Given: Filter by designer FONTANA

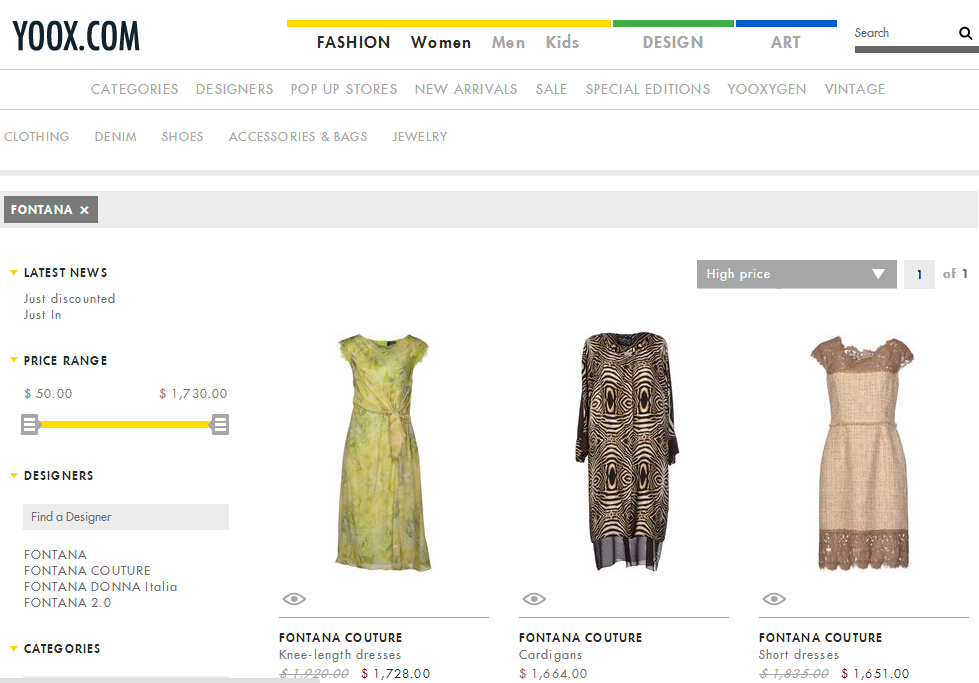Looking at the screenshot, I should (55, 554).
